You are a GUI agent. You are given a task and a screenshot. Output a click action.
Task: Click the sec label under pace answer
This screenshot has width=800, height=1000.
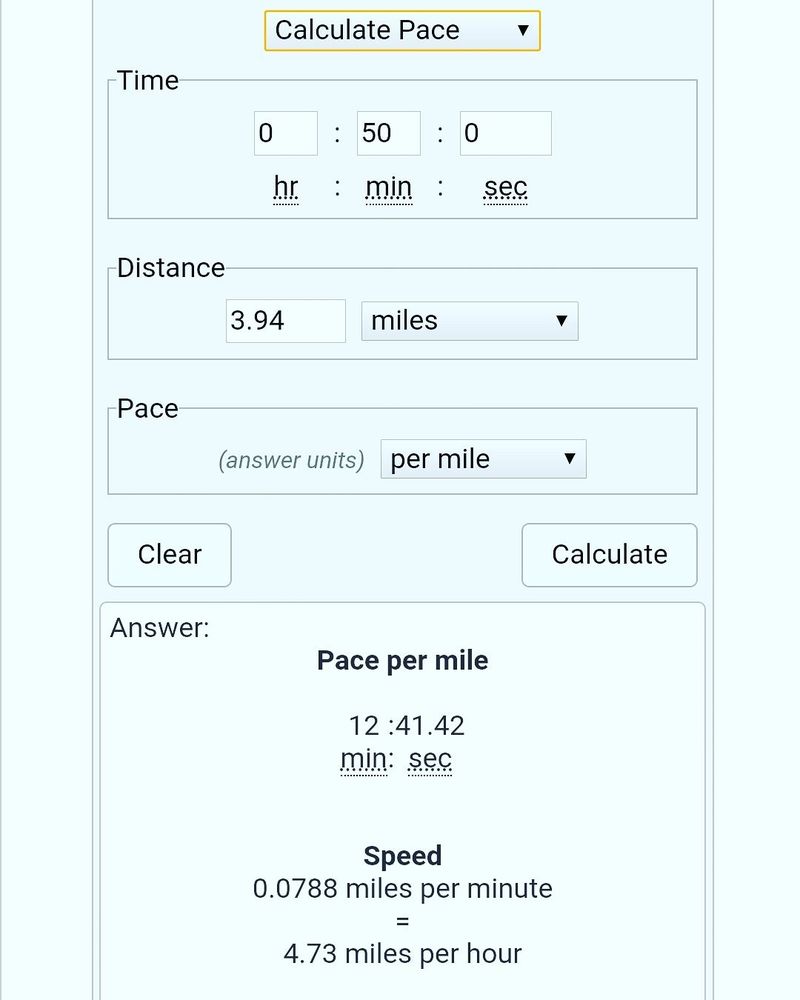tap(430, 760)
